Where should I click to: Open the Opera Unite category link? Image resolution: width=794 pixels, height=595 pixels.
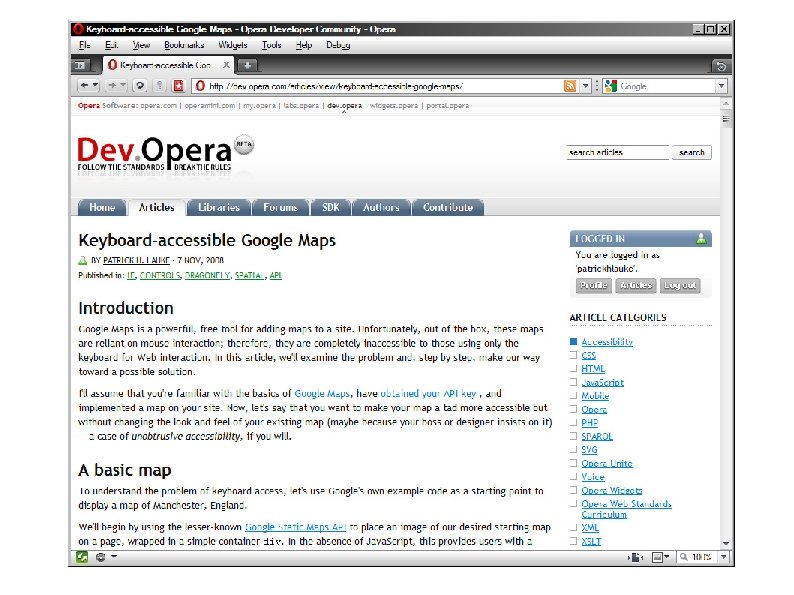point(607,463)
